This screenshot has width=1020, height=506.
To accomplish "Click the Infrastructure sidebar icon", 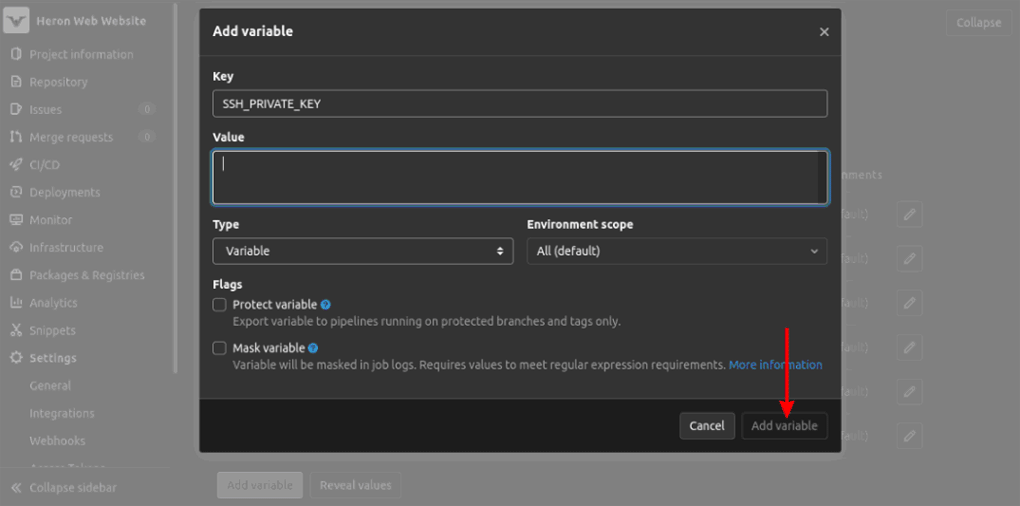I will click(16, 248).
